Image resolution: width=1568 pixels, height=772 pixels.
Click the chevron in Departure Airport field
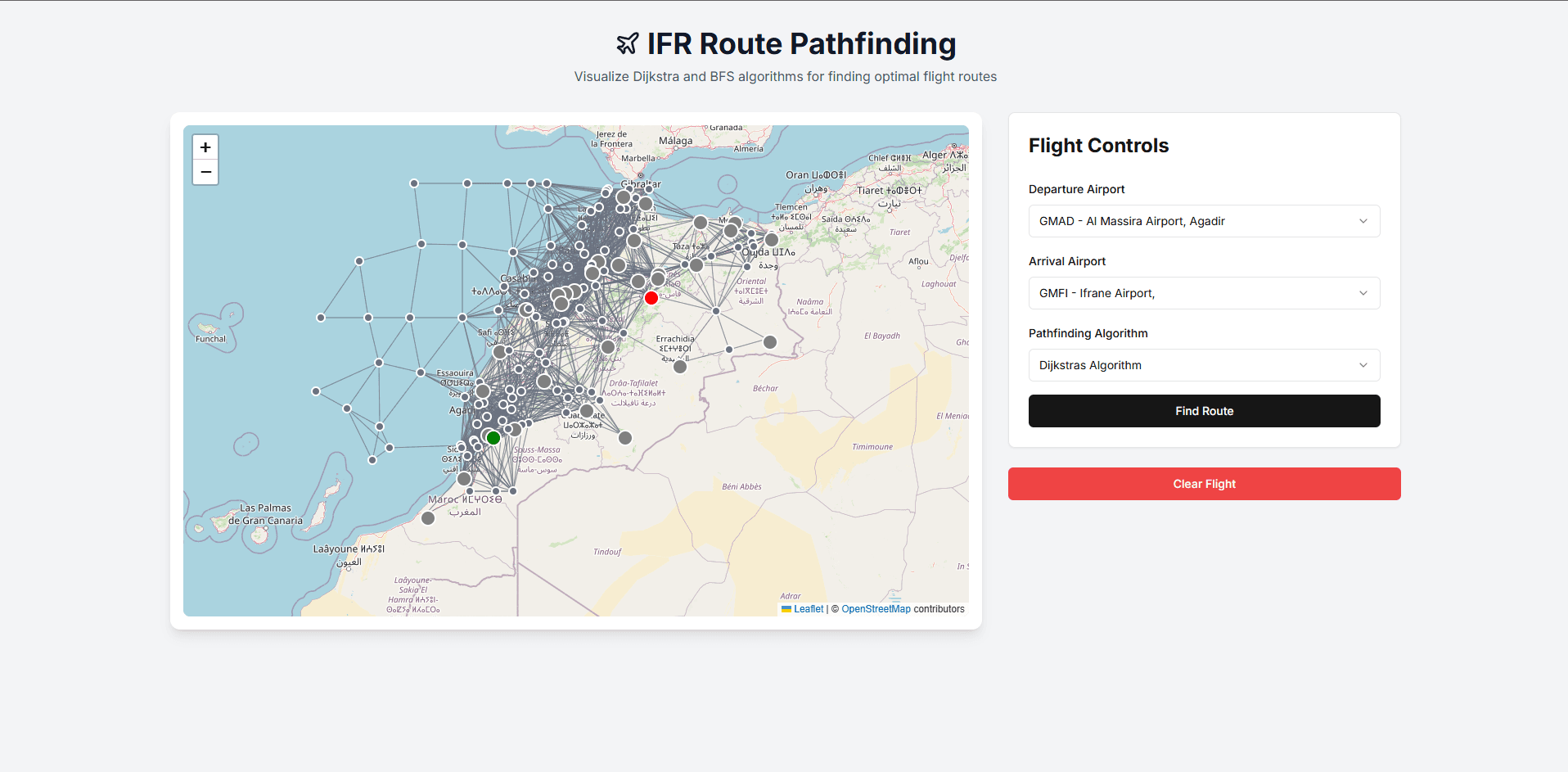pos(1363,221)
